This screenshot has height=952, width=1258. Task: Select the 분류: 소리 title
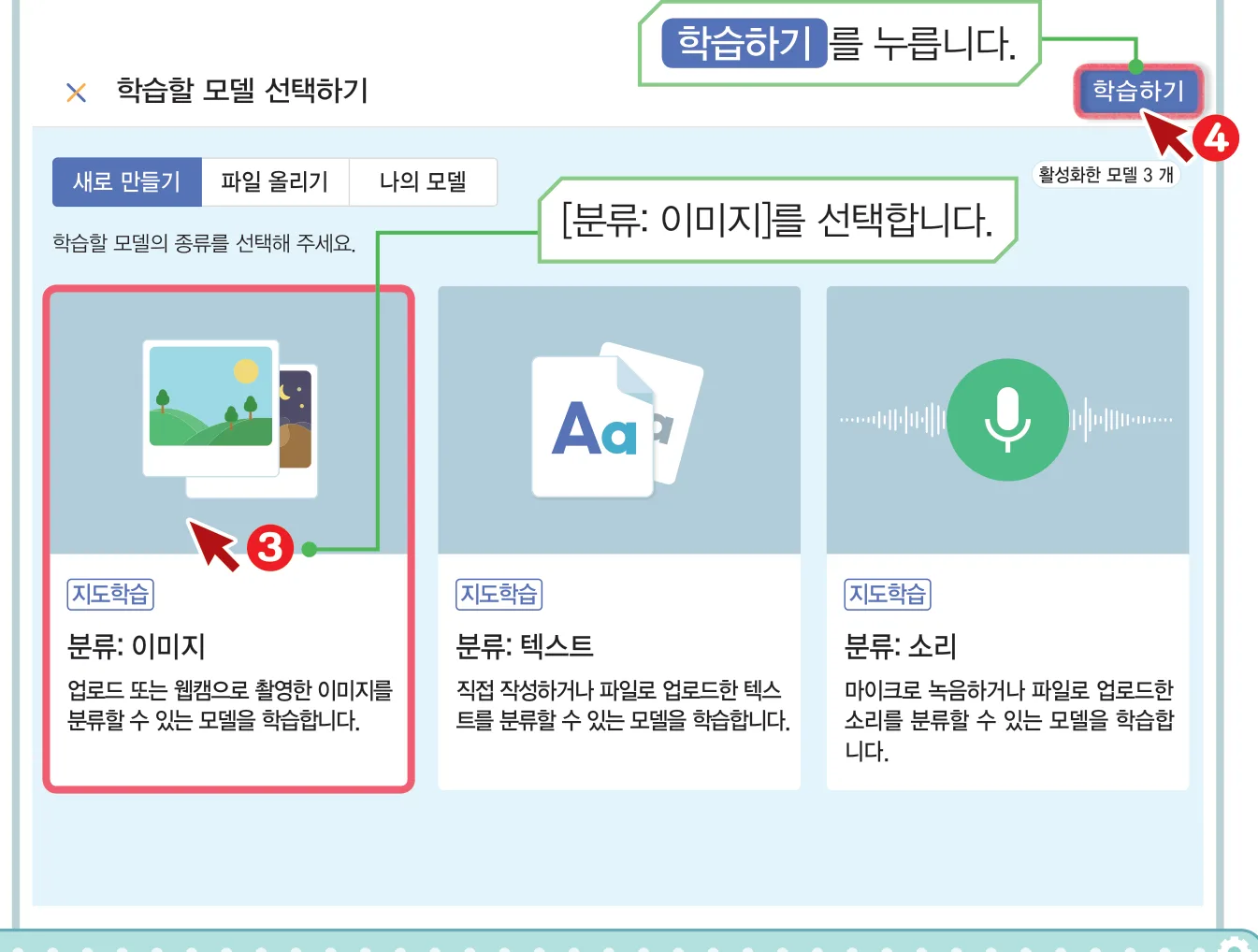pyautogui.click(x=900, y=646)
